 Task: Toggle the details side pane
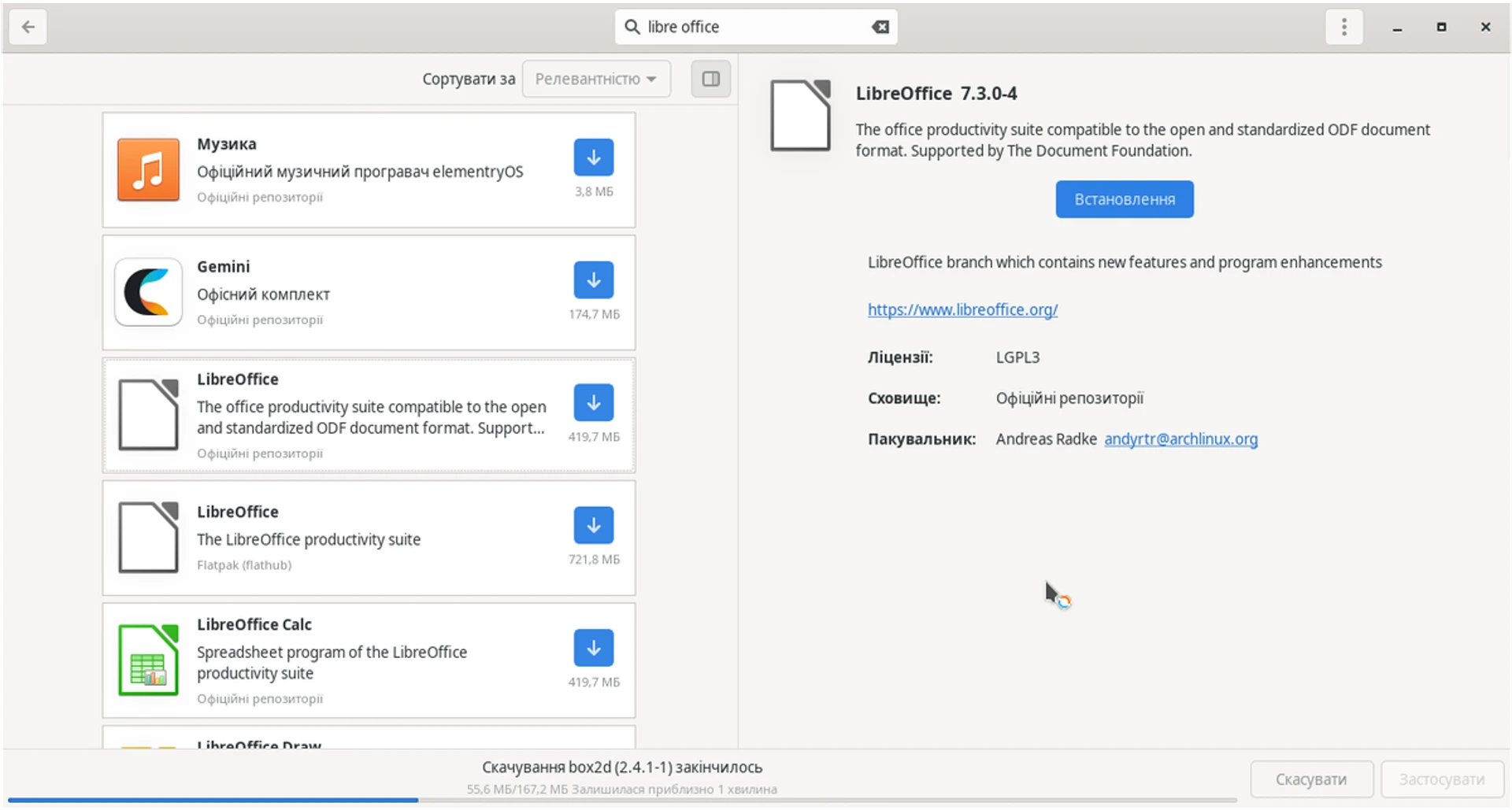pyautogui.click(x=710, y=79)
